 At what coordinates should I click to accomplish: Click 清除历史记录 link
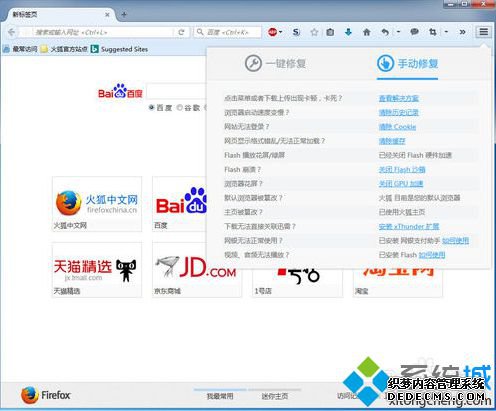coord(399,113)
